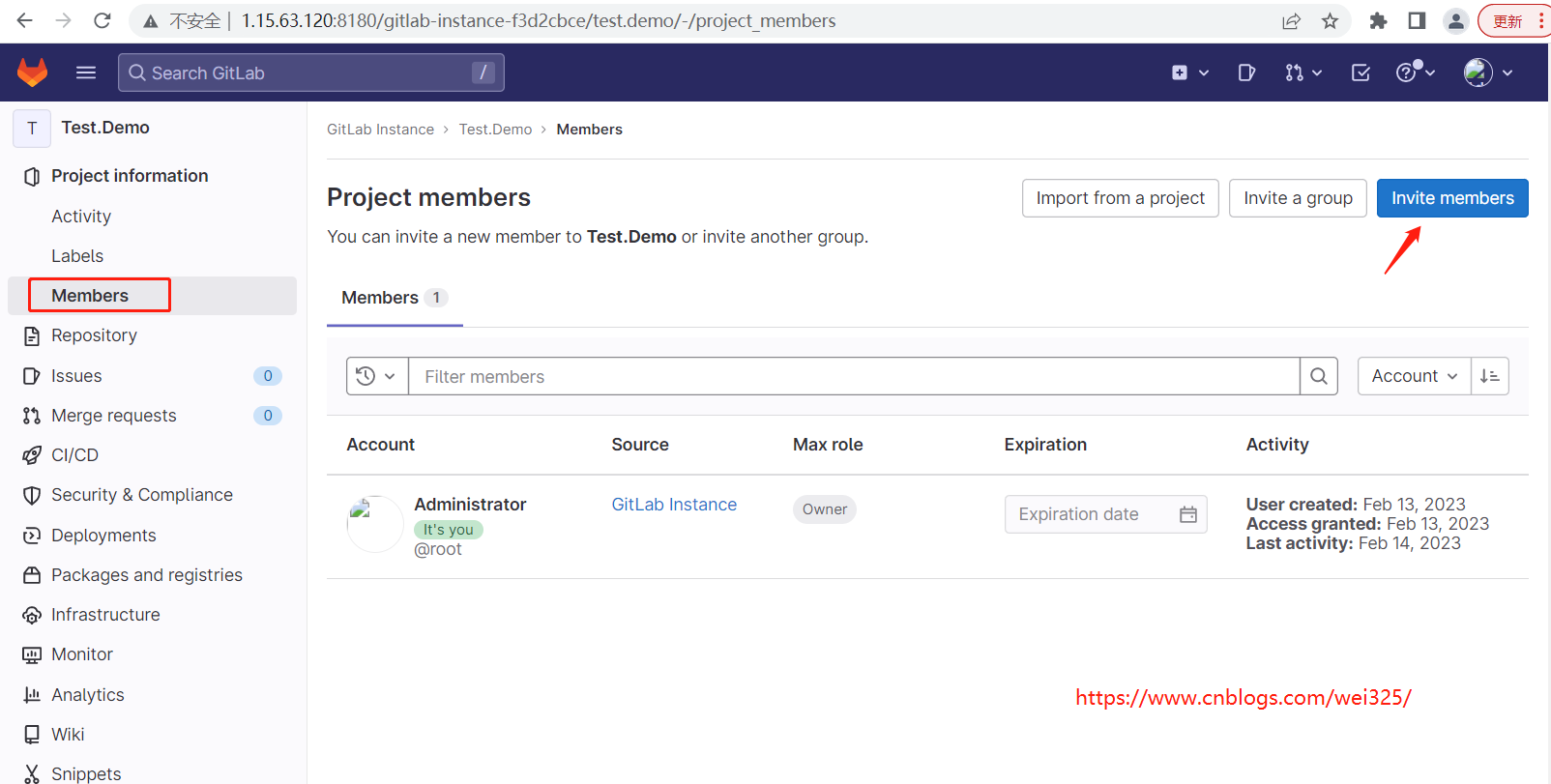Open the Issues icon in top bar
This screenshot has height=784, width=1551.
1246,73
